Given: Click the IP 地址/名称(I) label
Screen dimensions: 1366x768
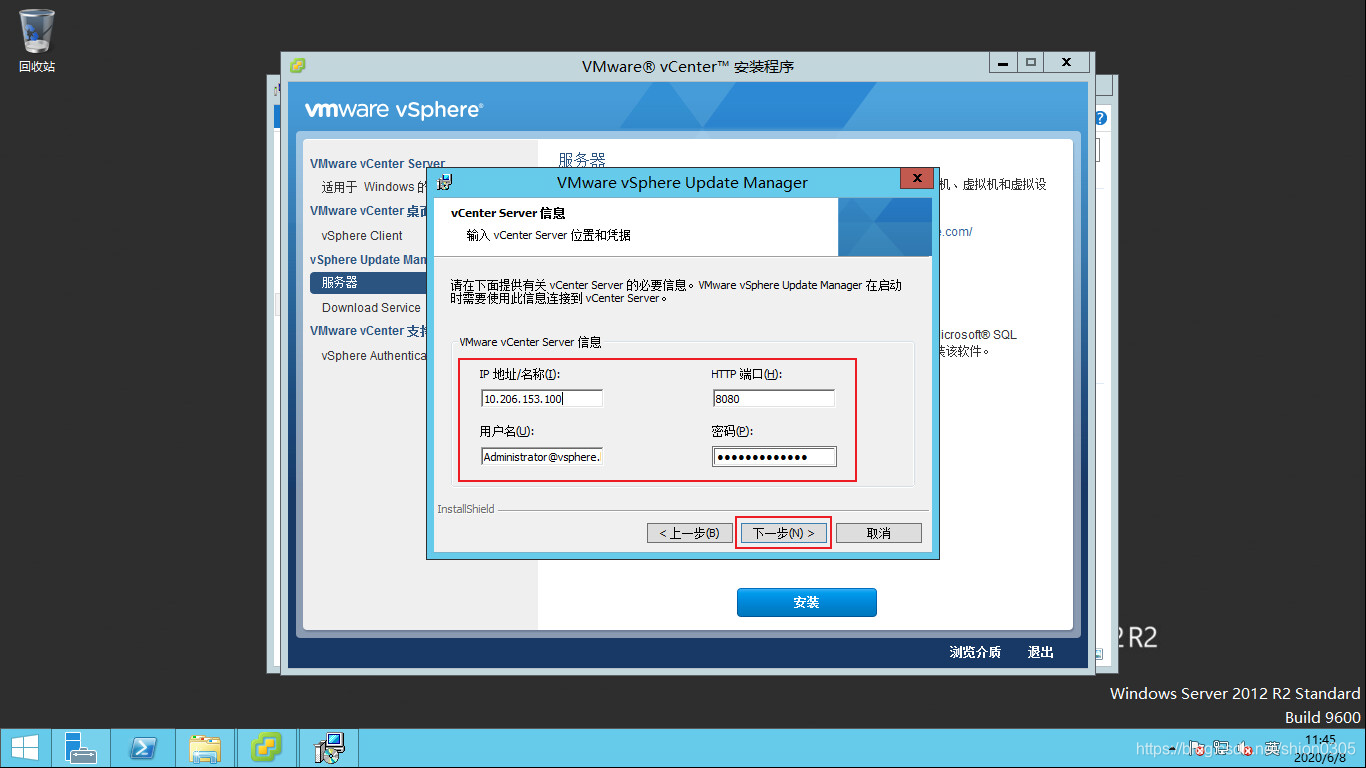Looking at the screenshot, I should 519,374.
